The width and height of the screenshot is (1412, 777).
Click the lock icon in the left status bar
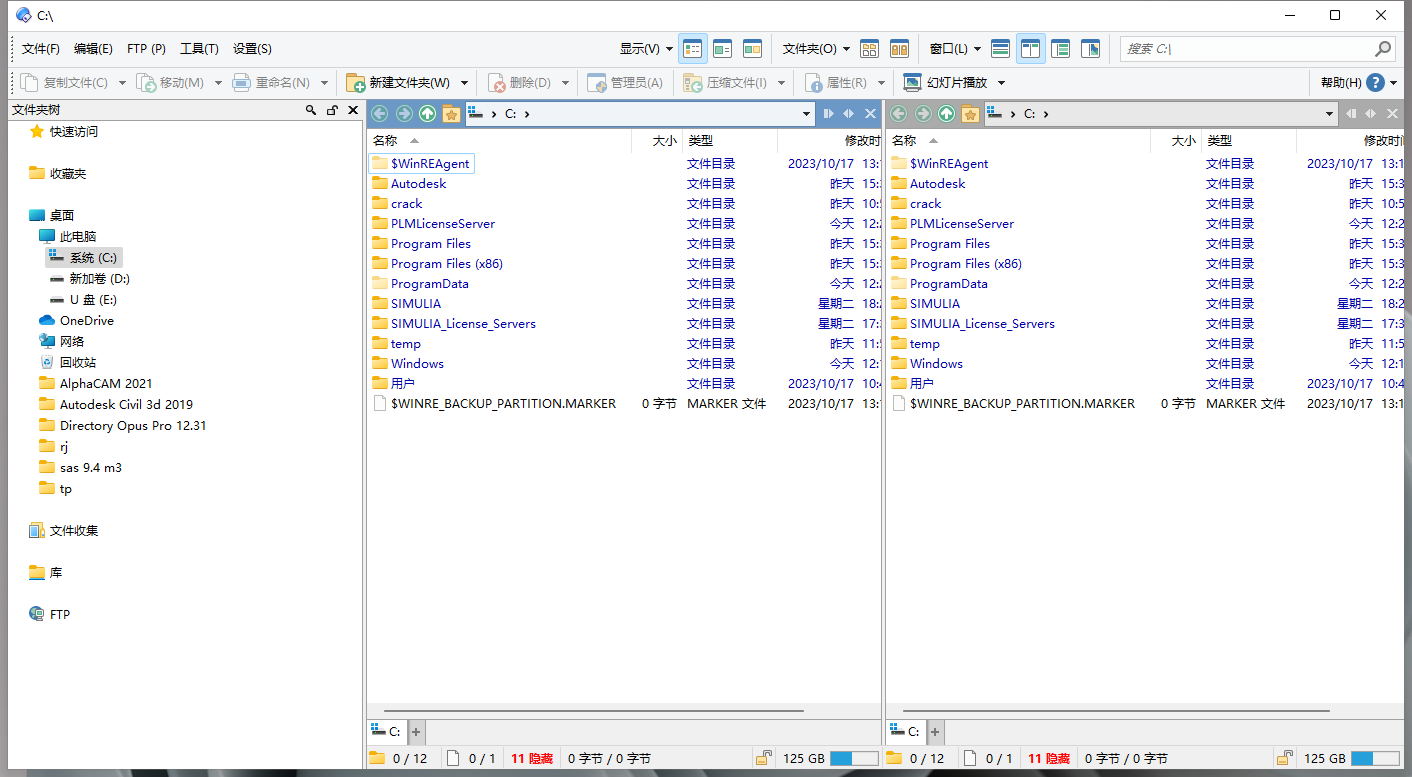click(x=765, y=758)
